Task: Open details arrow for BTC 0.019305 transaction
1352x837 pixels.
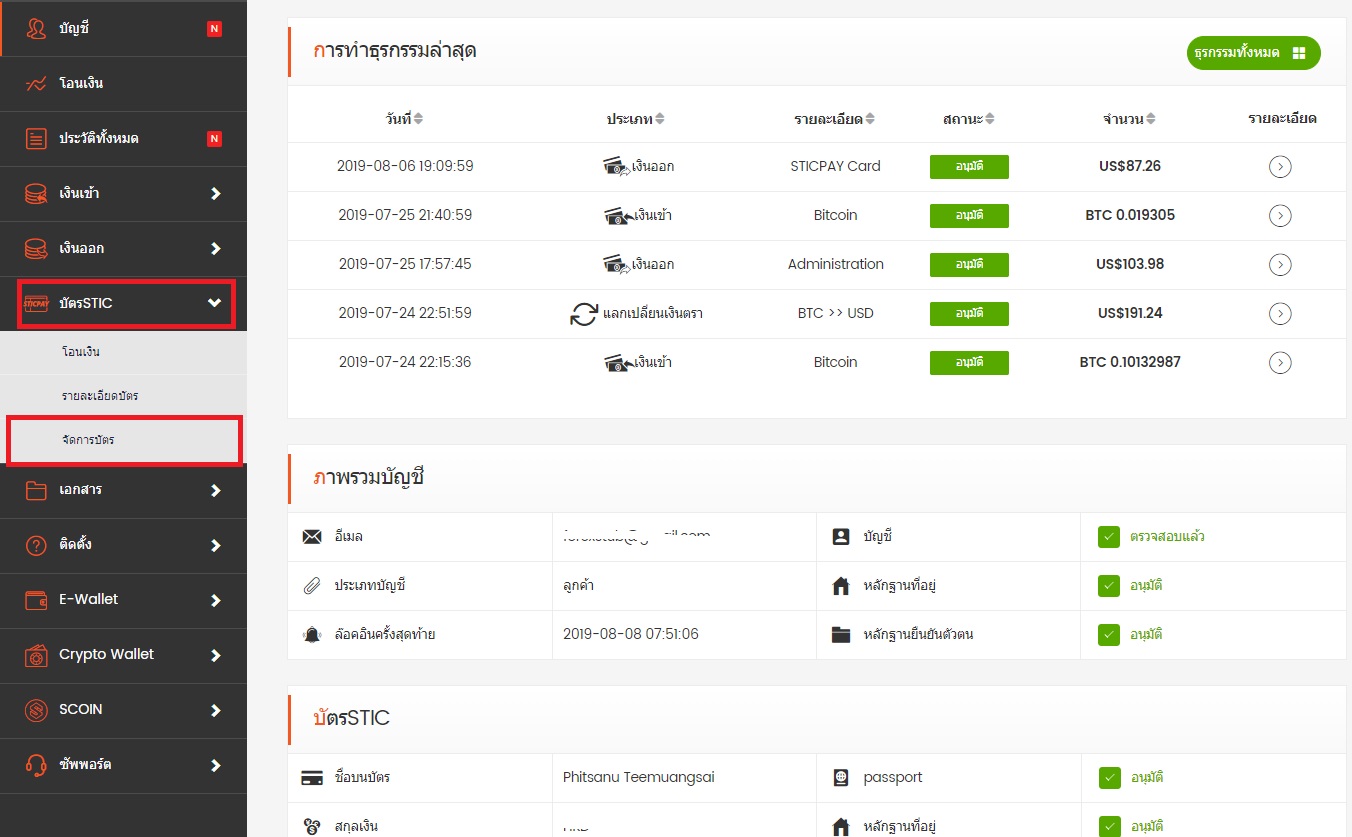Action: coord(1280,216)
